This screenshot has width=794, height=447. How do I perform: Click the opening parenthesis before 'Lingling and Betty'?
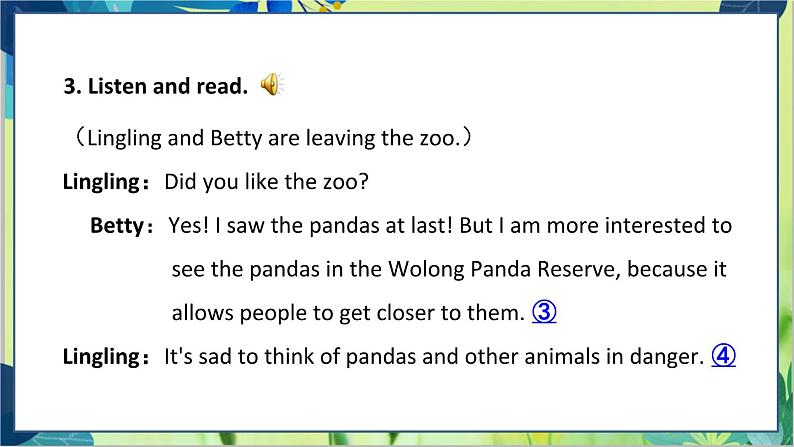point(81,138)
